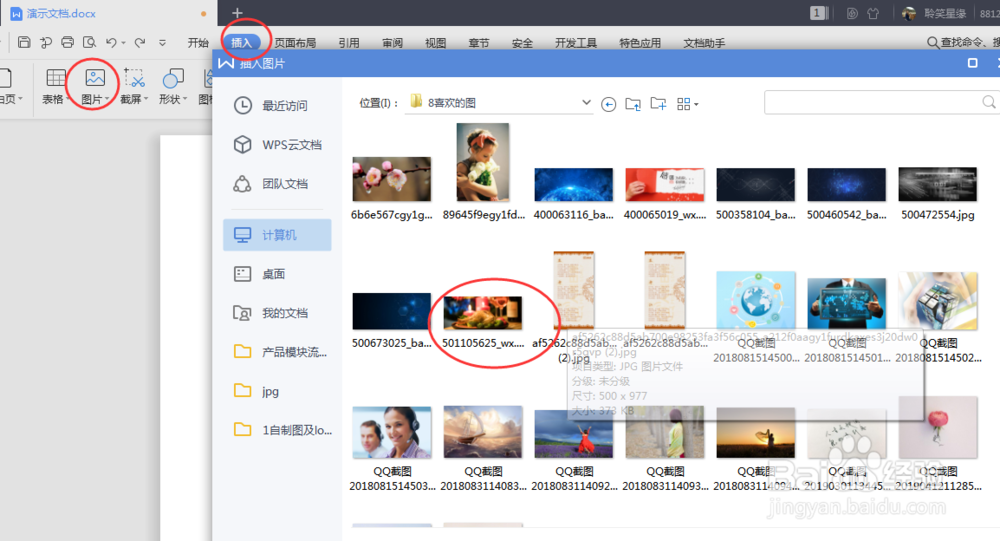Image resolution: width=1000 pixels, height=541 pixels.
Task: Click the 查找命令 search box
Action: pos(963,42)
